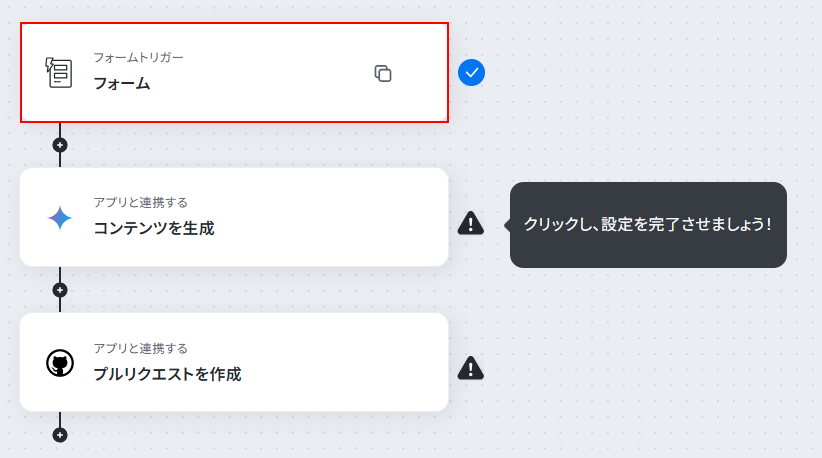
Task: Click the blue completed checkmark badge
Action: 471,73
